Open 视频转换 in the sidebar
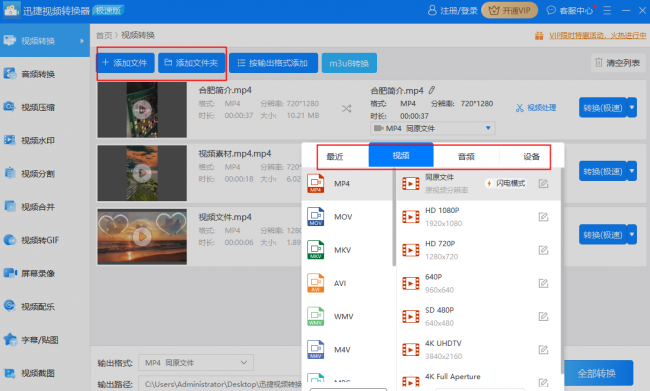The width and height of the screenshot is (650, 391). 45,41
